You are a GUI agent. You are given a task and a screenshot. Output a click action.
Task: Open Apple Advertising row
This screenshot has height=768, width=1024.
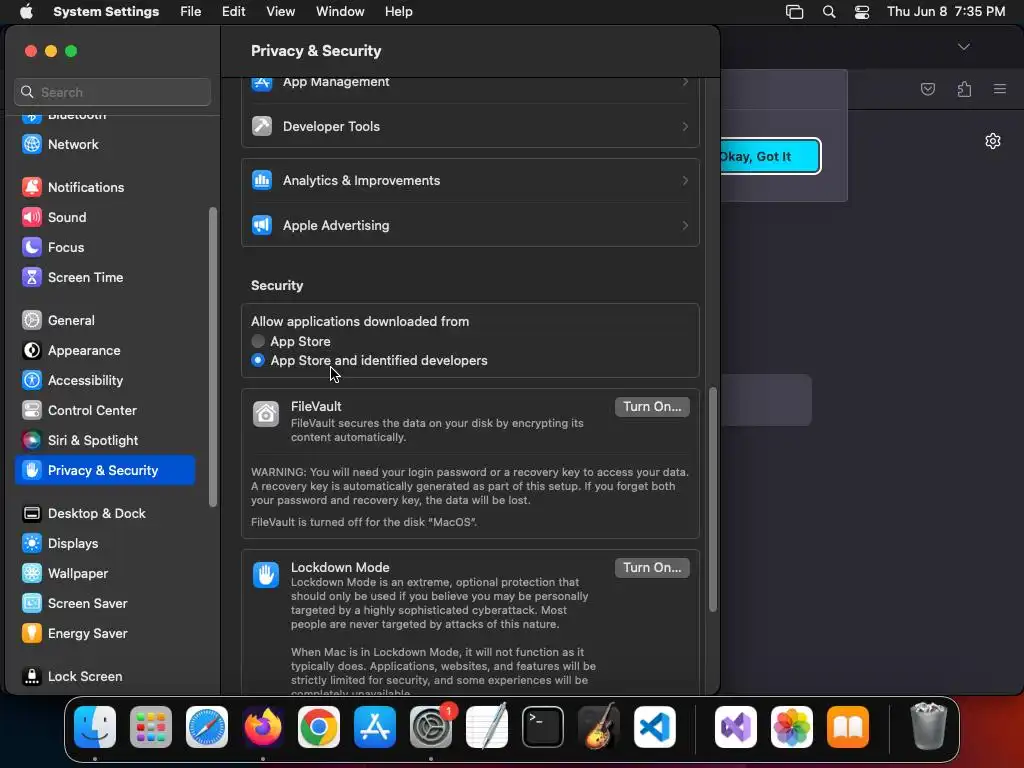[x=470, y=226]
